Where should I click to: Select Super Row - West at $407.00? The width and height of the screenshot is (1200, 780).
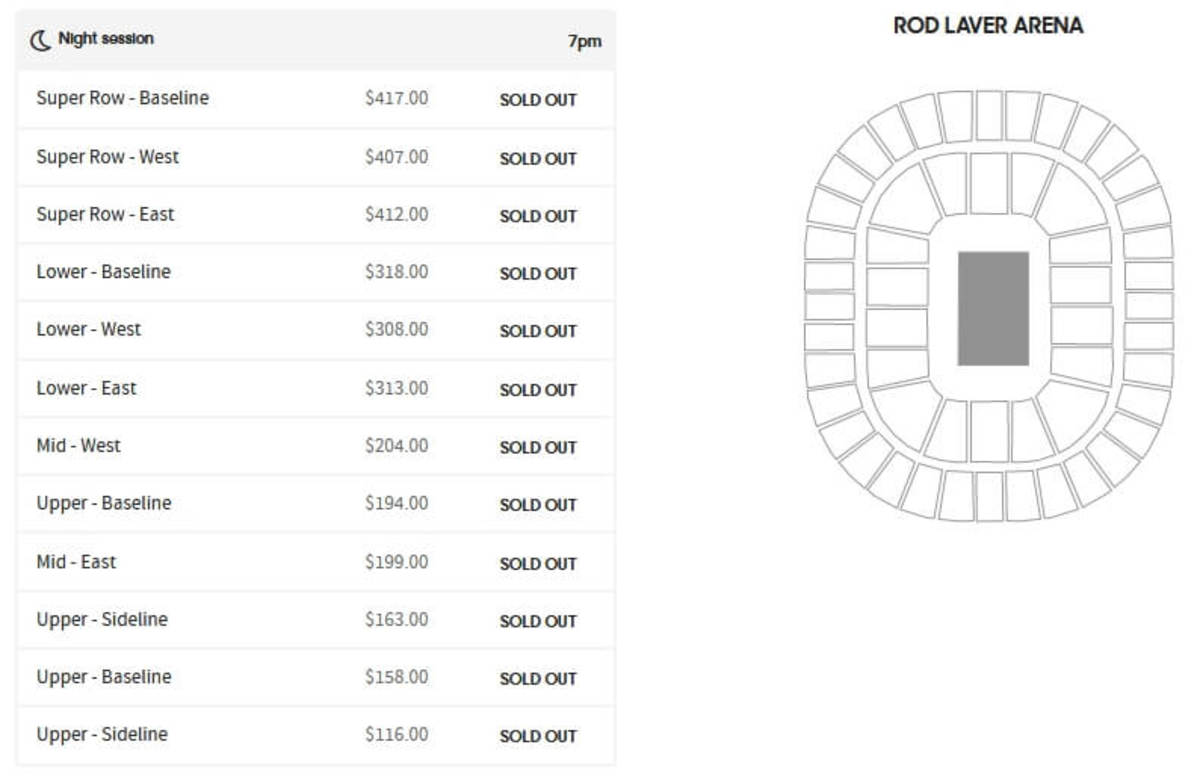315,157
